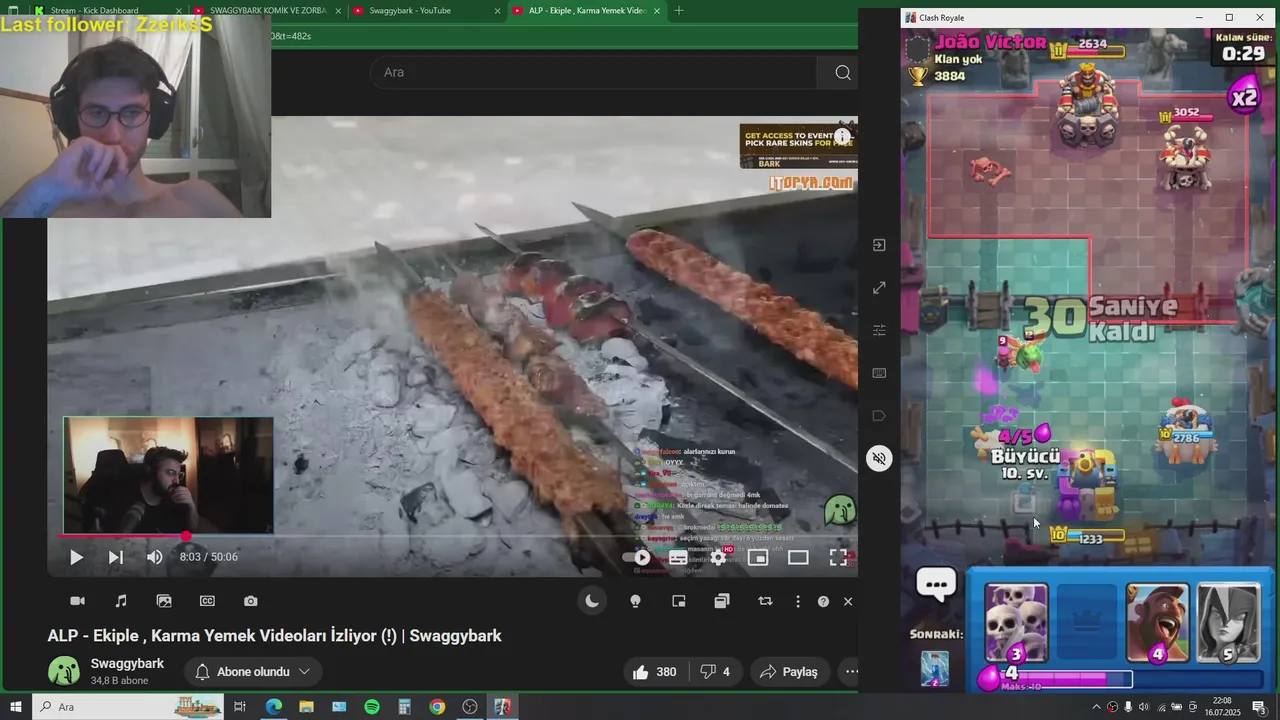Click the YouTube search magnifier button

pos(842,72)
